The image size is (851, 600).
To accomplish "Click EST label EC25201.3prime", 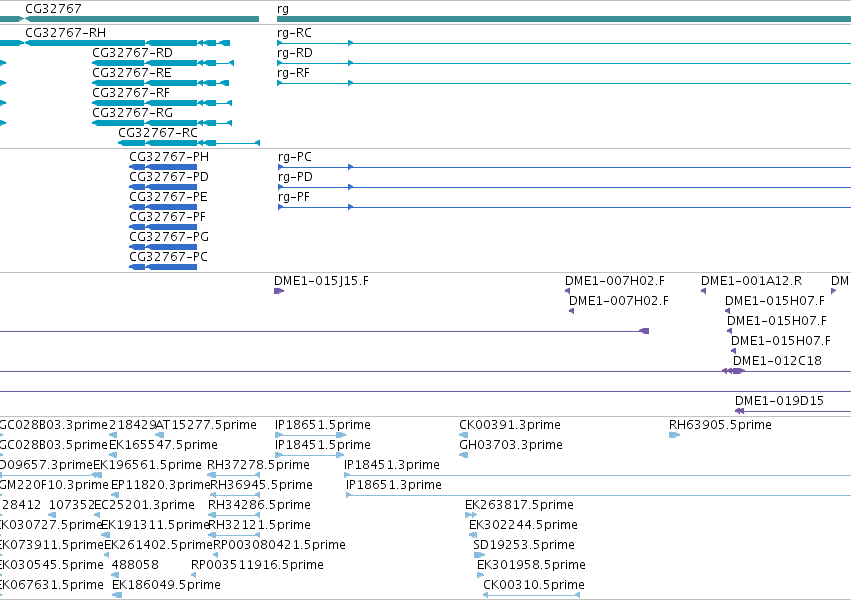I will tap(144, 505).
